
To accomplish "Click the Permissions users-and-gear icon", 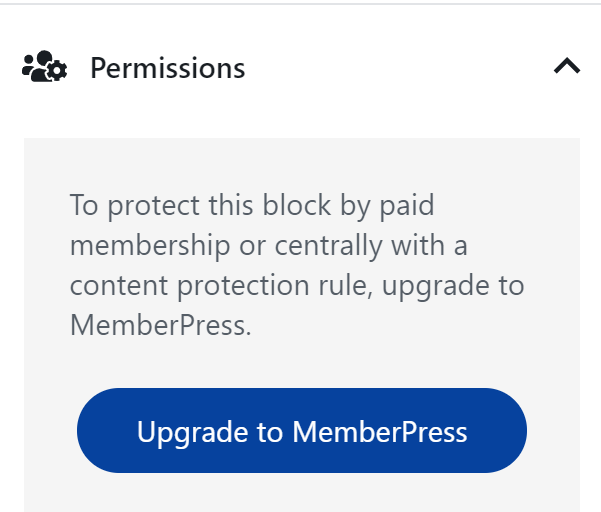I will coord(44,66).
